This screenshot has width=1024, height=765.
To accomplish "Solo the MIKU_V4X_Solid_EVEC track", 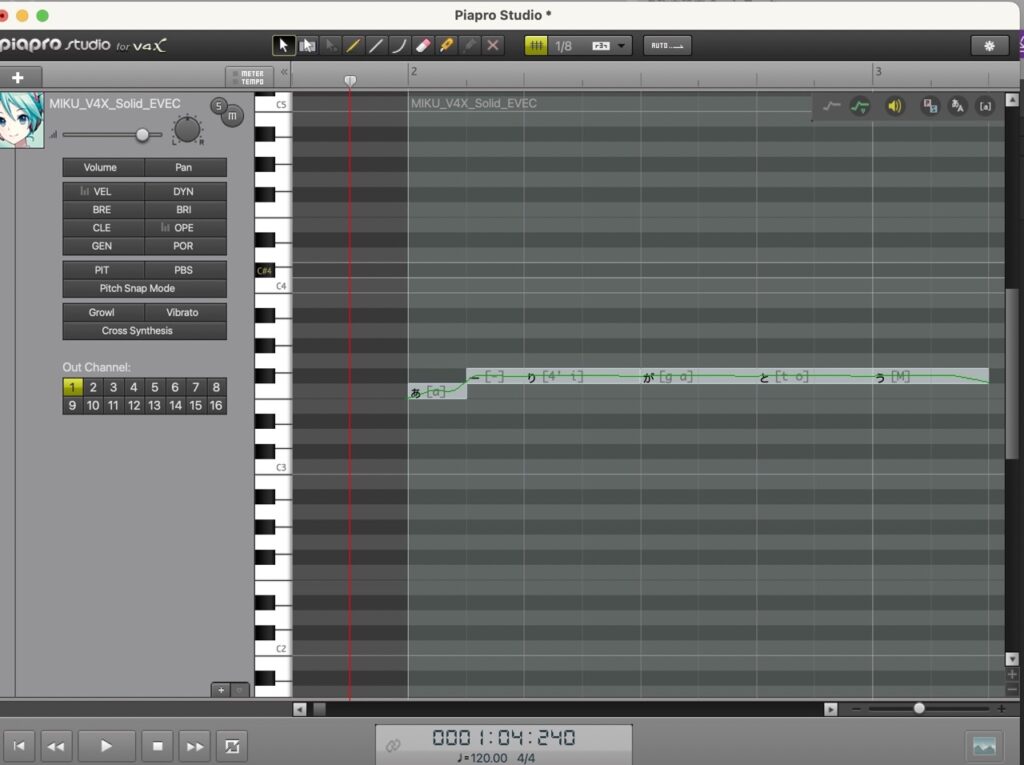I will coord(217,106).
